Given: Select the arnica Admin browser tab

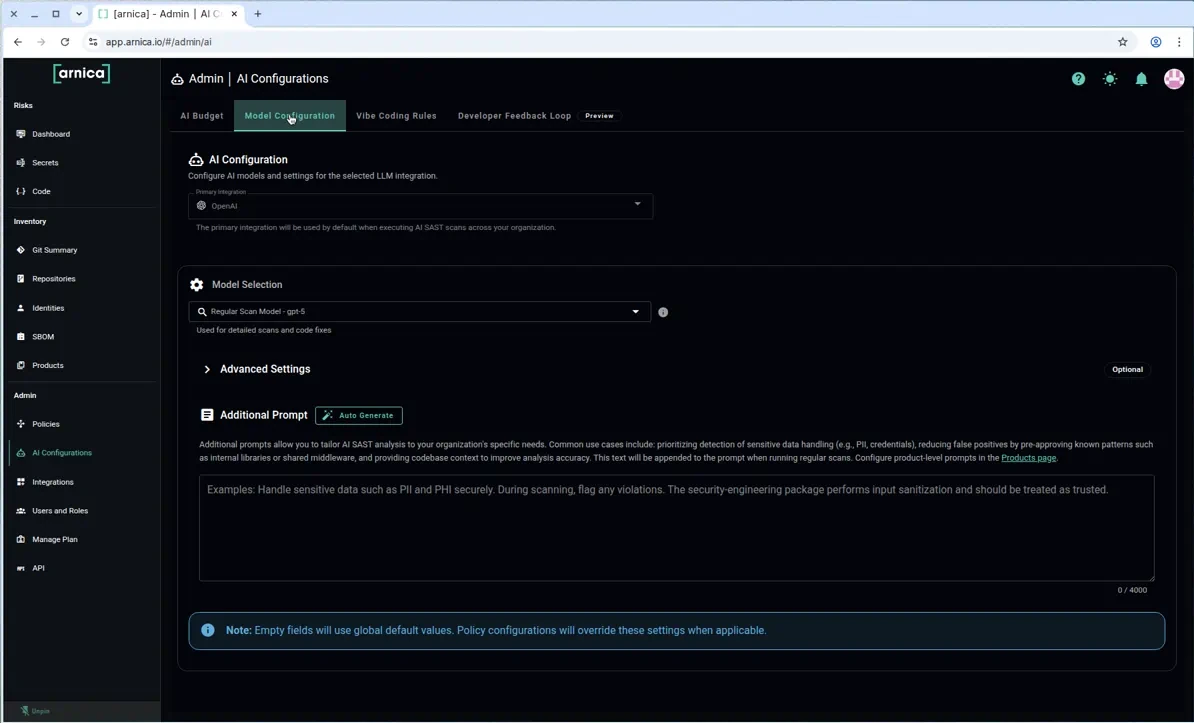Looking at the screenshot, I should [168, 14].
